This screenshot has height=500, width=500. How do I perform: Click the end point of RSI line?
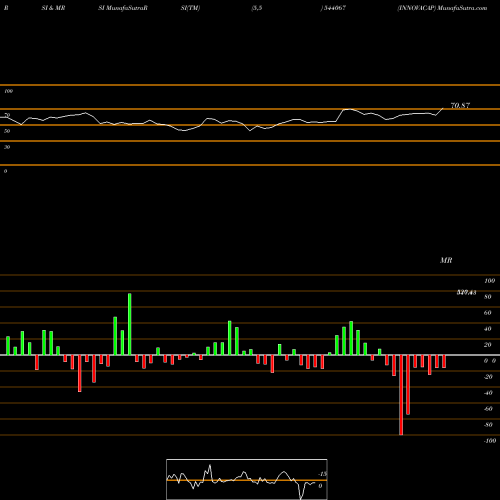pos(443,108)
